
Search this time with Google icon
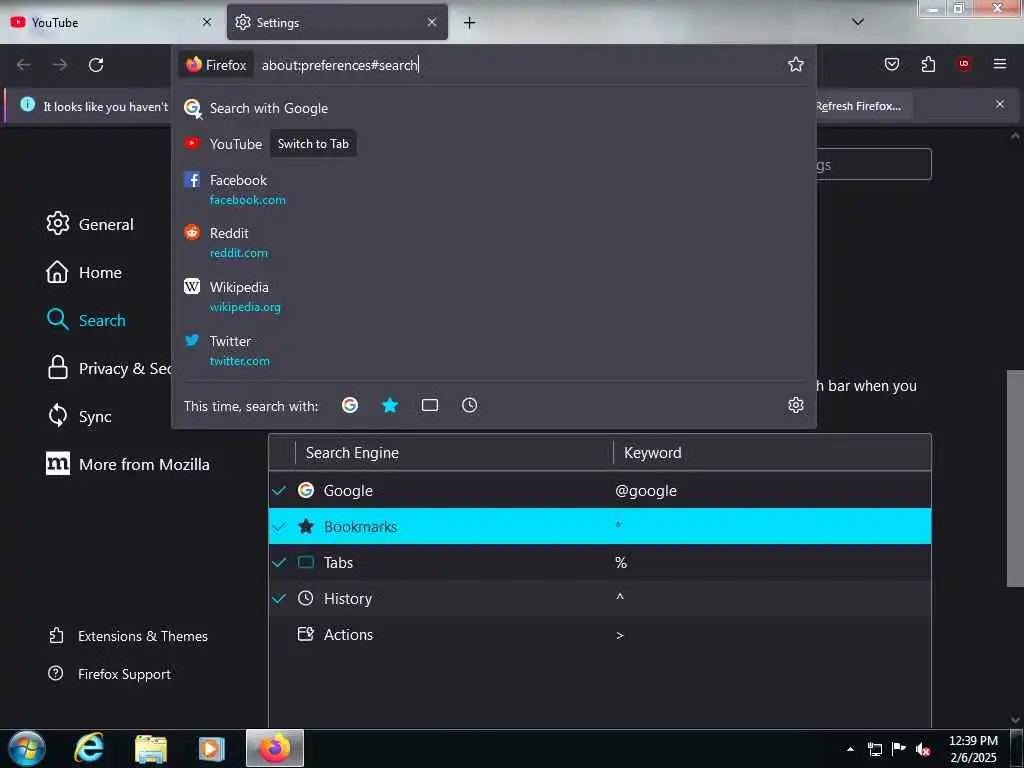pyautogui.click(x=350, y=406)
